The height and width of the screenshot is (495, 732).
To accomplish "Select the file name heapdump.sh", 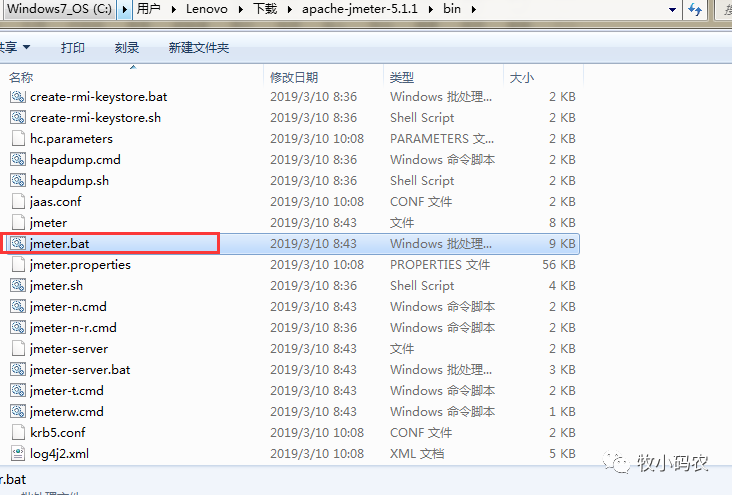I will pyautogui.click(x=70, y=181).
